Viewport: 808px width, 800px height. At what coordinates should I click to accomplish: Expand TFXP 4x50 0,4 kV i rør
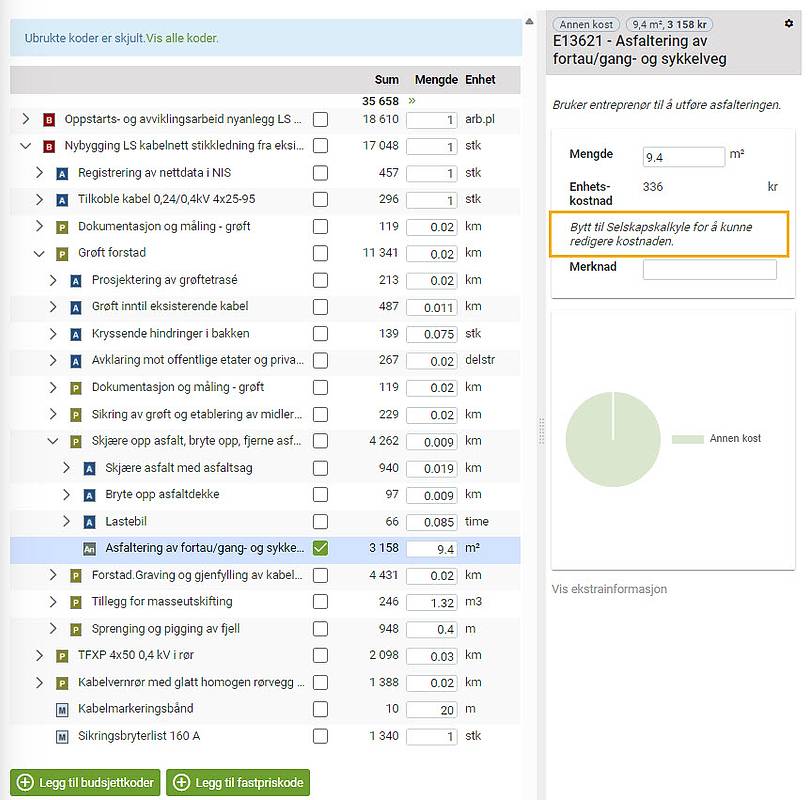point(39,655)
